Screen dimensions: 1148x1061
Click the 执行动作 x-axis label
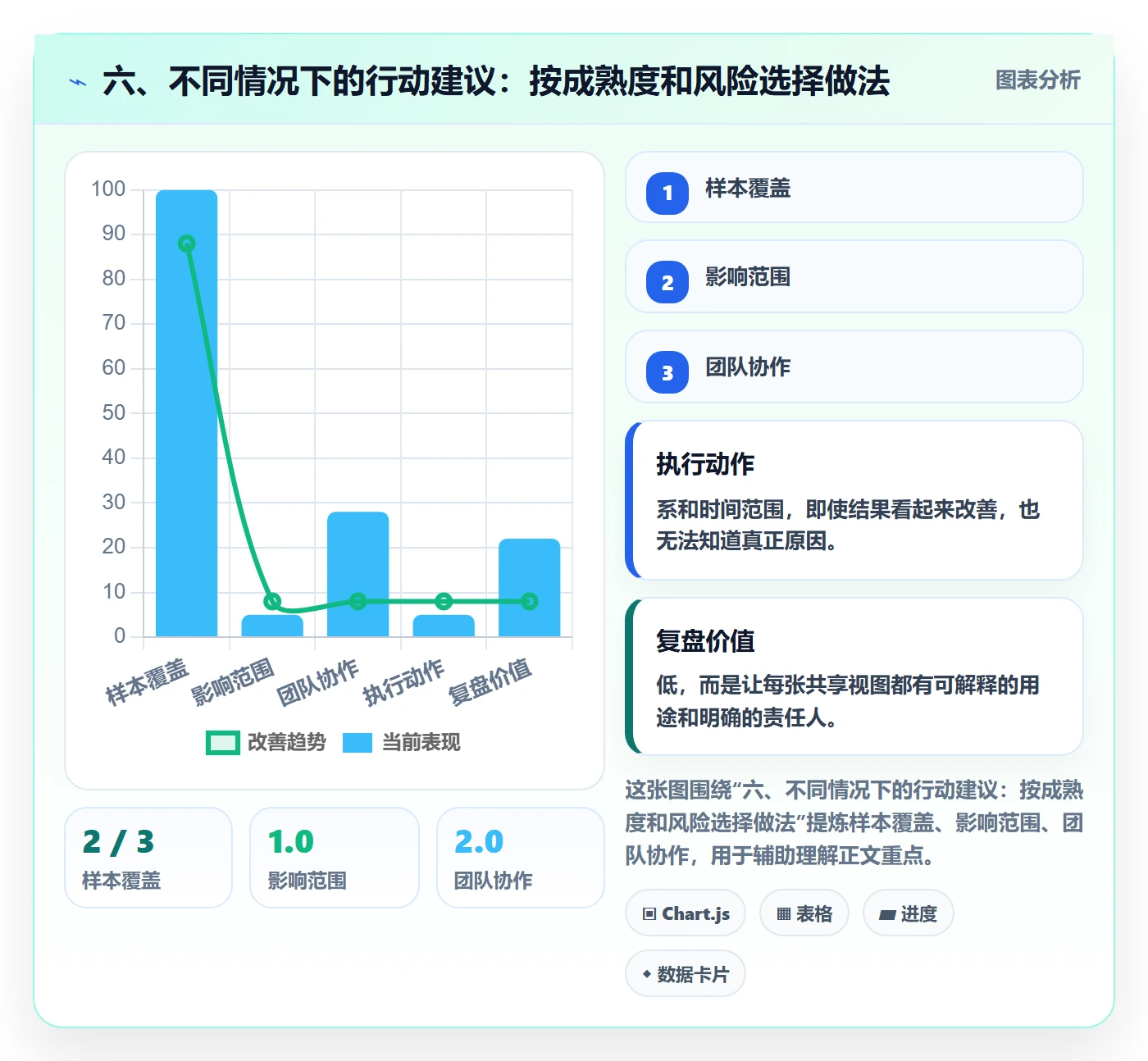[x=403, y=682]
